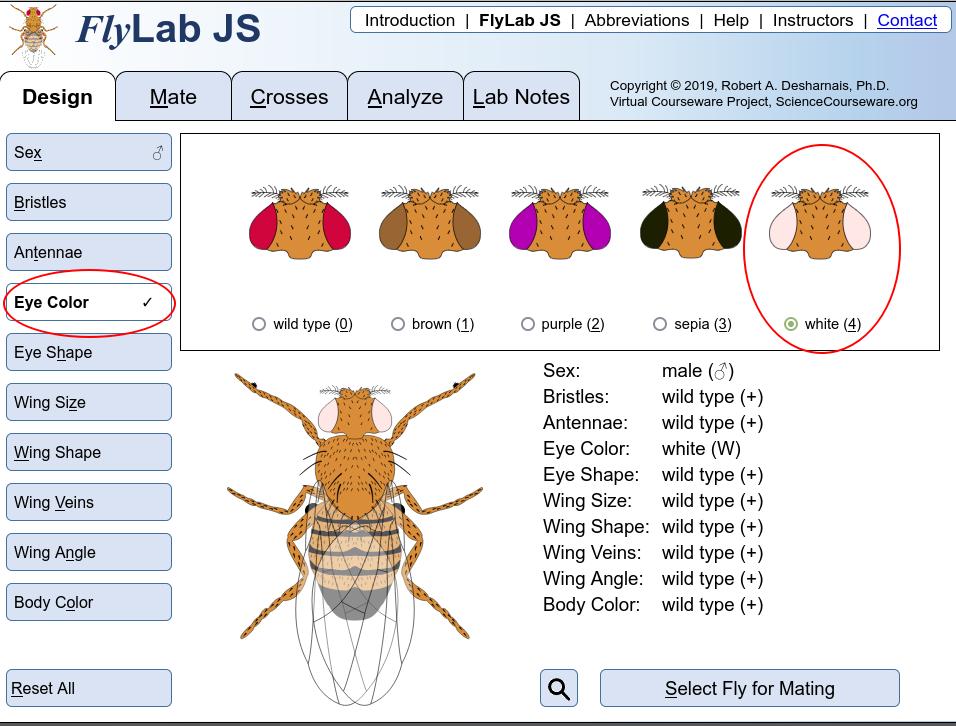The height and width of the screenshot is (726, 956).
Task: Click the magnifying glass zoom icon
Action: (559, 689)
